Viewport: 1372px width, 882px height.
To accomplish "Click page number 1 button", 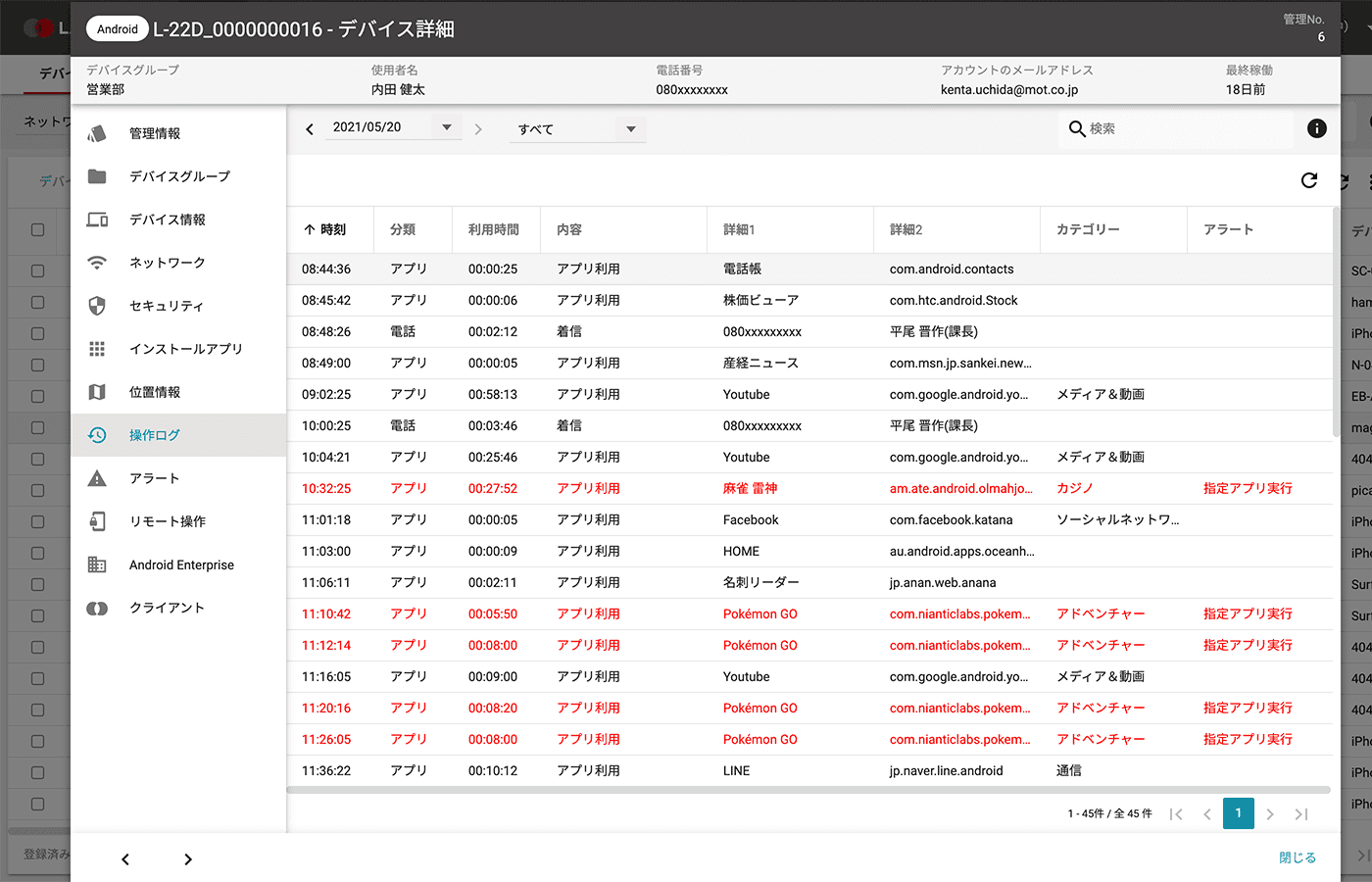I will (x=1239, y=813).
